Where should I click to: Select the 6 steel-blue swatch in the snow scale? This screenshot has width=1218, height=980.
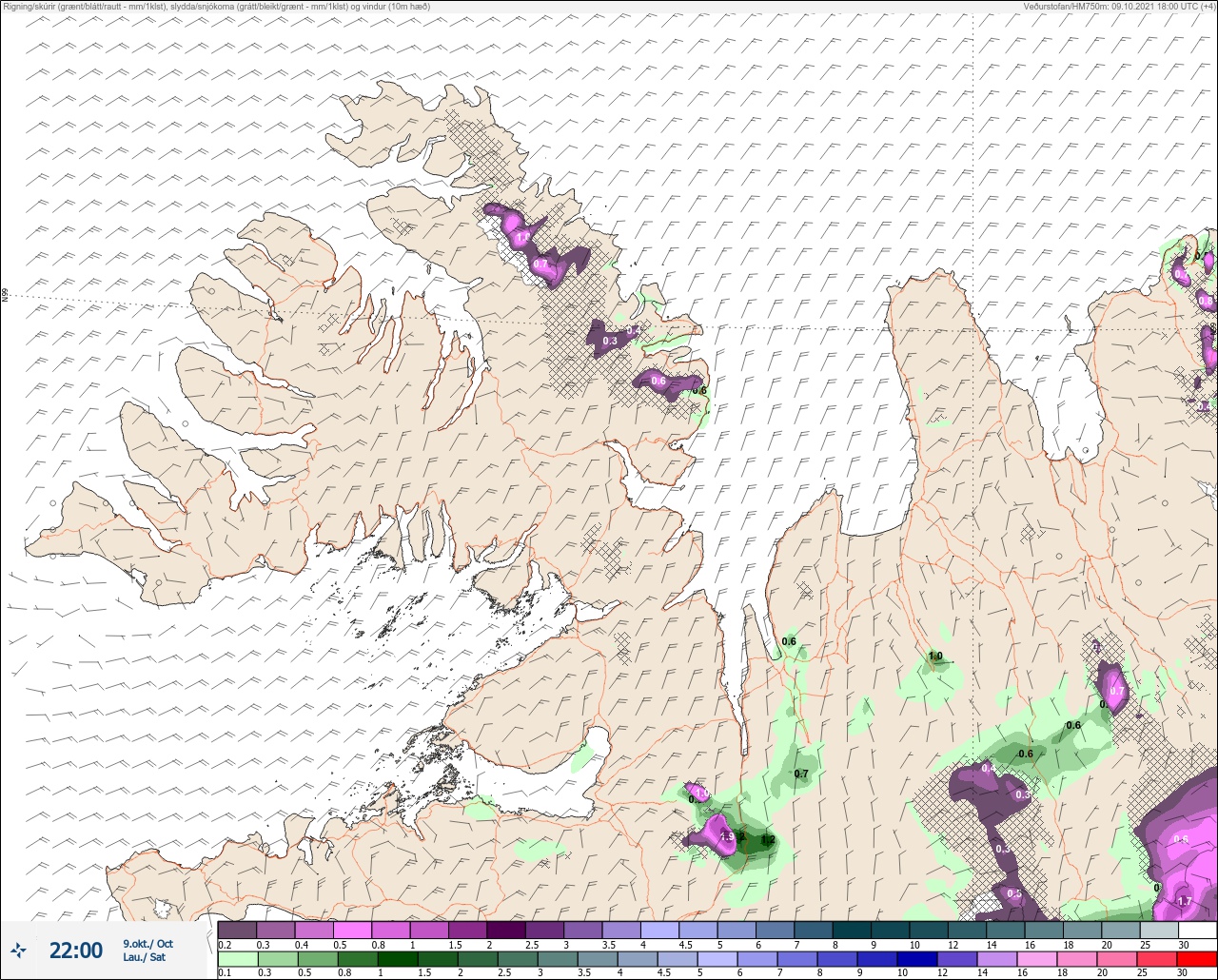[x=775, y=930]
